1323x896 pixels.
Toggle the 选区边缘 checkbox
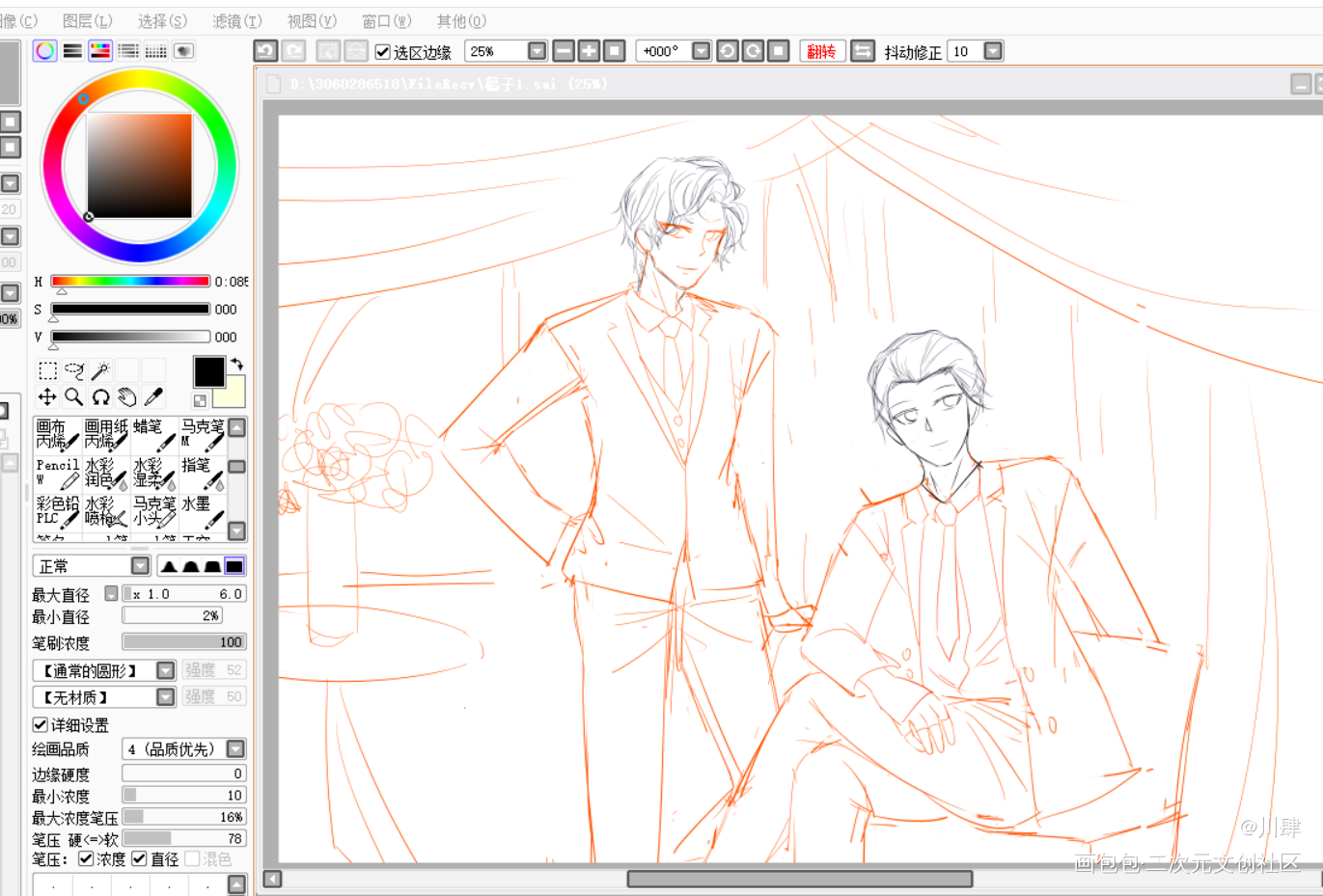click(383, 51)
